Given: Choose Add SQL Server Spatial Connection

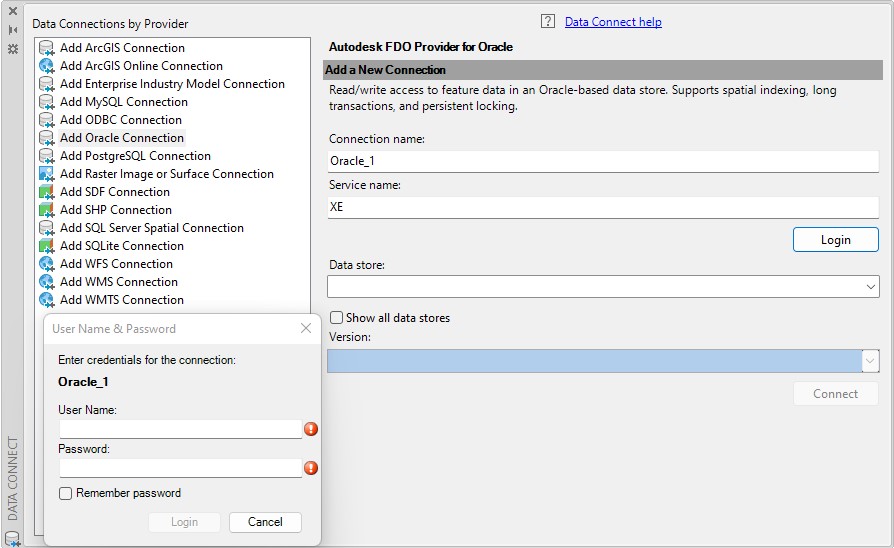Looking at the screenshot, I should 152,228.
